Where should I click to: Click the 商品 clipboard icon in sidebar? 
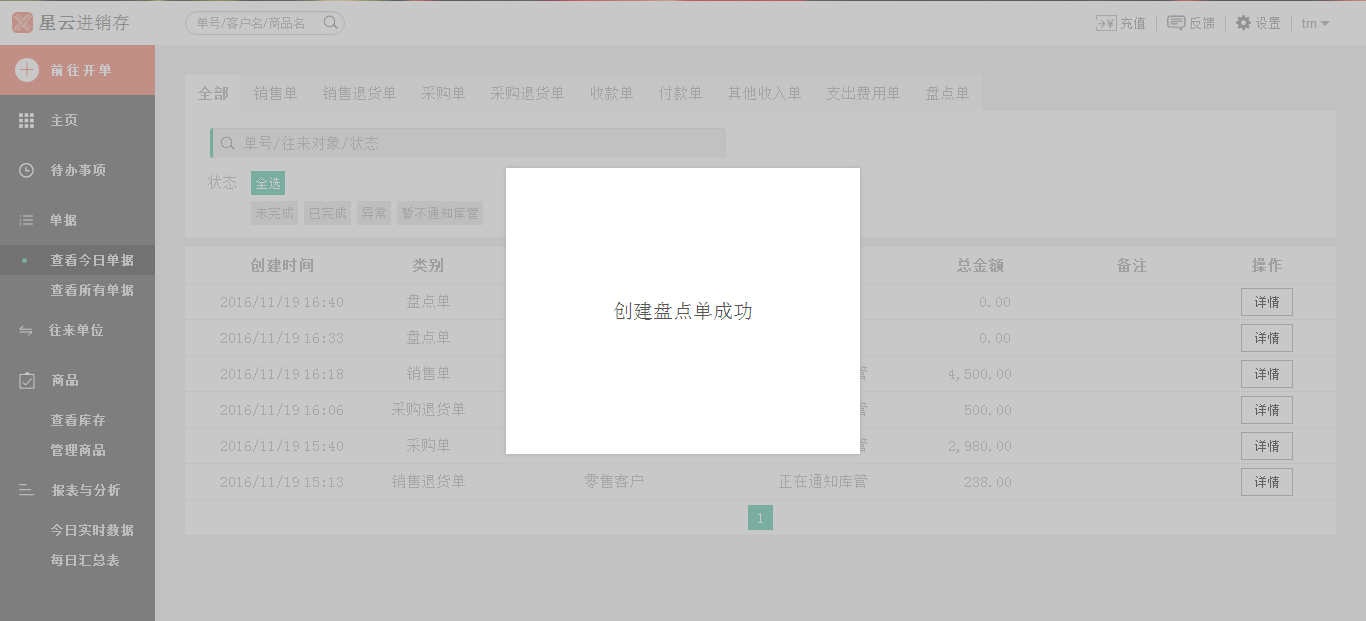pos(27,380)
